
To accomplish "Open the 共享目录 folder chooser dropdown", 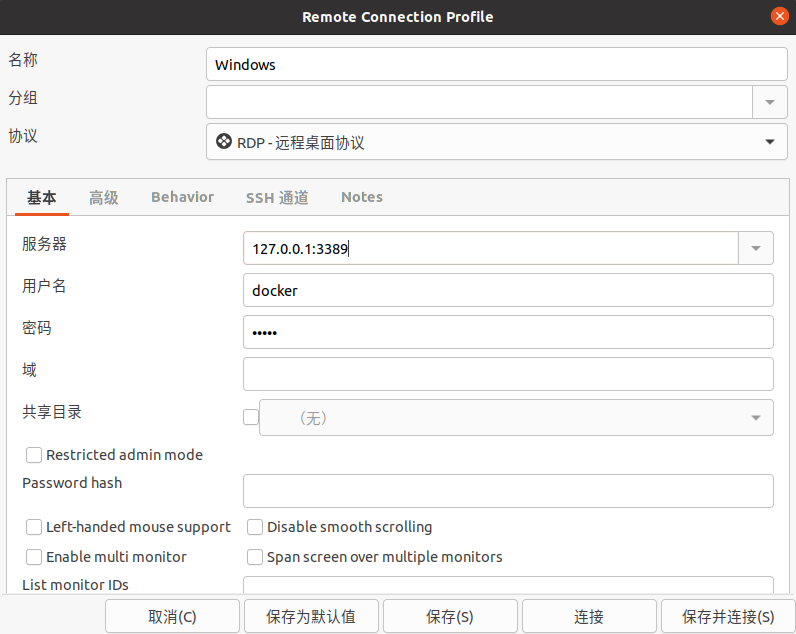I will 516,418.
